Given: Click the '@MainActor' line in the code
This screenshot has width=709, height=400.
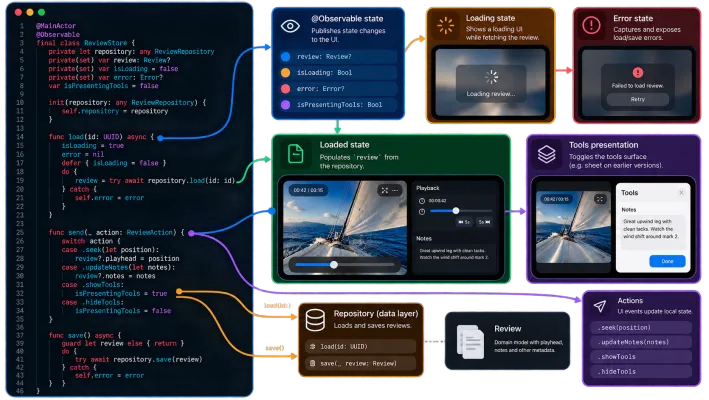Looking at the screenshot, I should coord(56,26).
